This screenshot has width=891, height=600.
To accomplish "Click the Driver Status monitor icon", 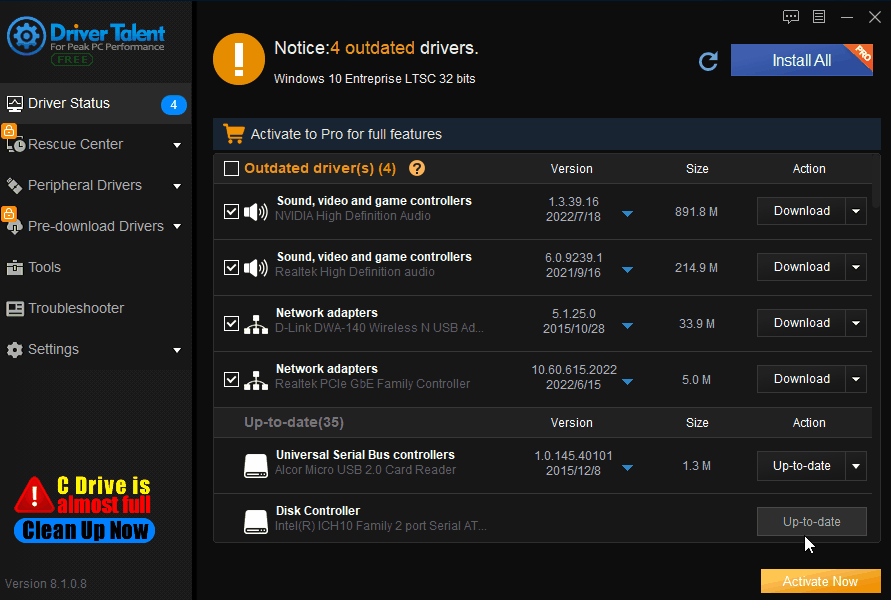I will pos(14,103).
